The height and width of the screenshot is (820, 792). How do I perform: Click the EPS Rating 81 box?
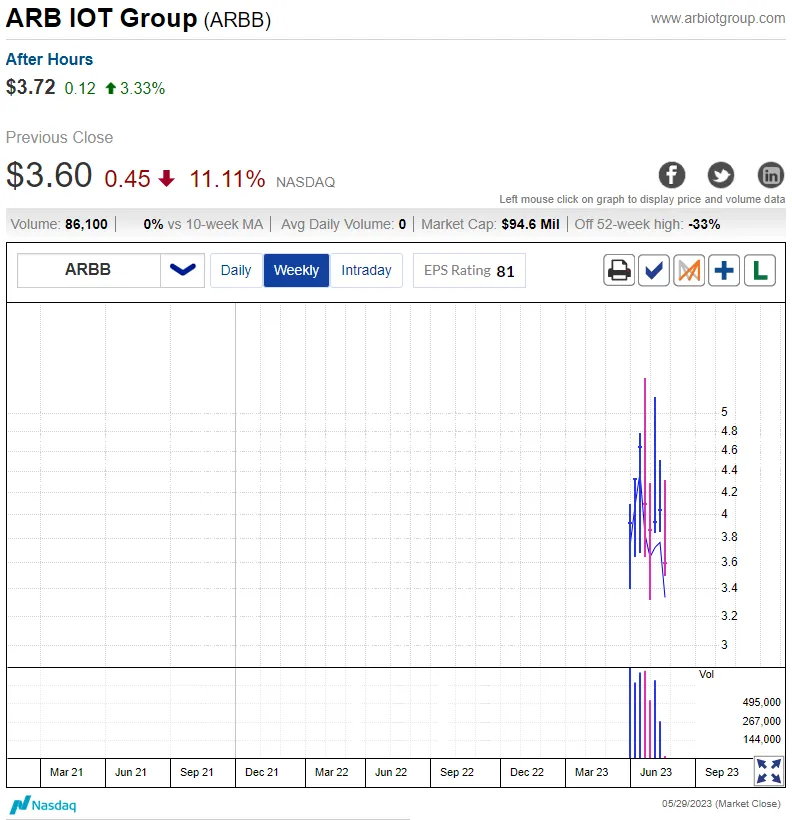pos(469,270)
